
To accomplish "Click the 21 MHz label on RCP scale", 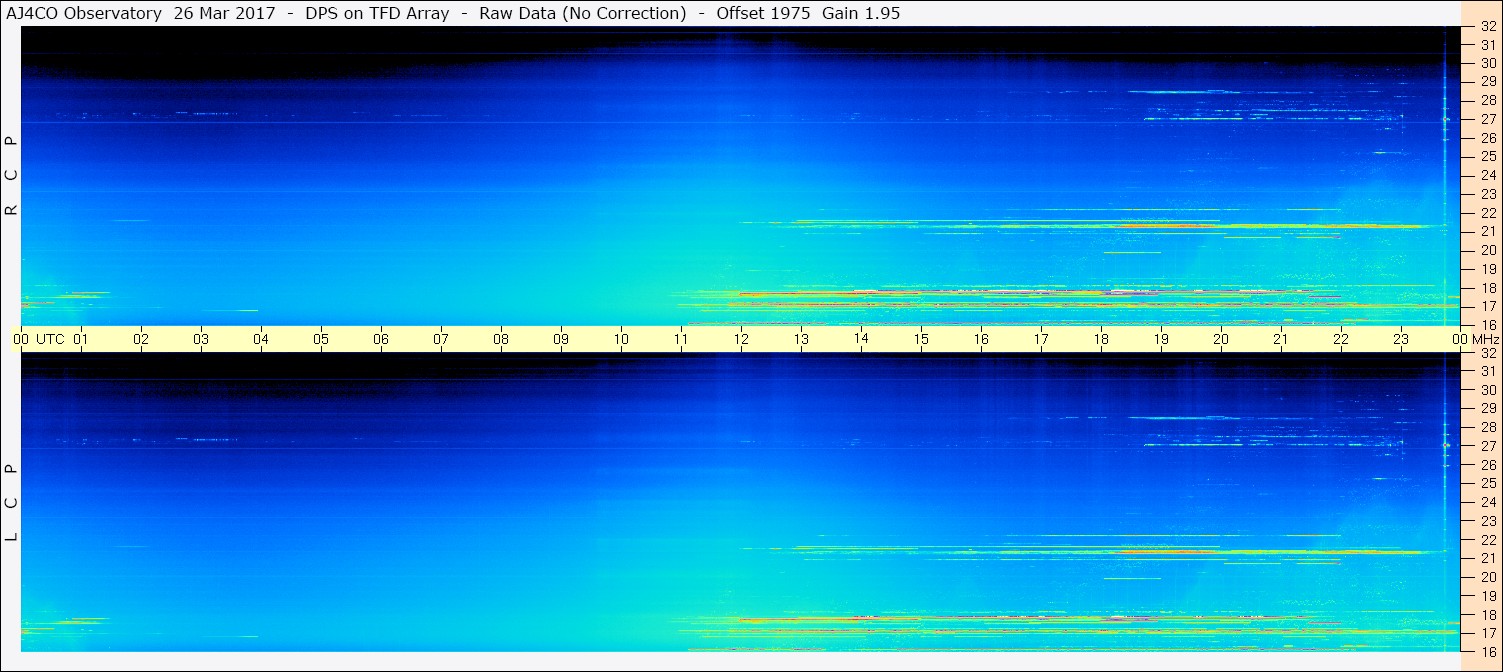I will tap(1487, 231).
